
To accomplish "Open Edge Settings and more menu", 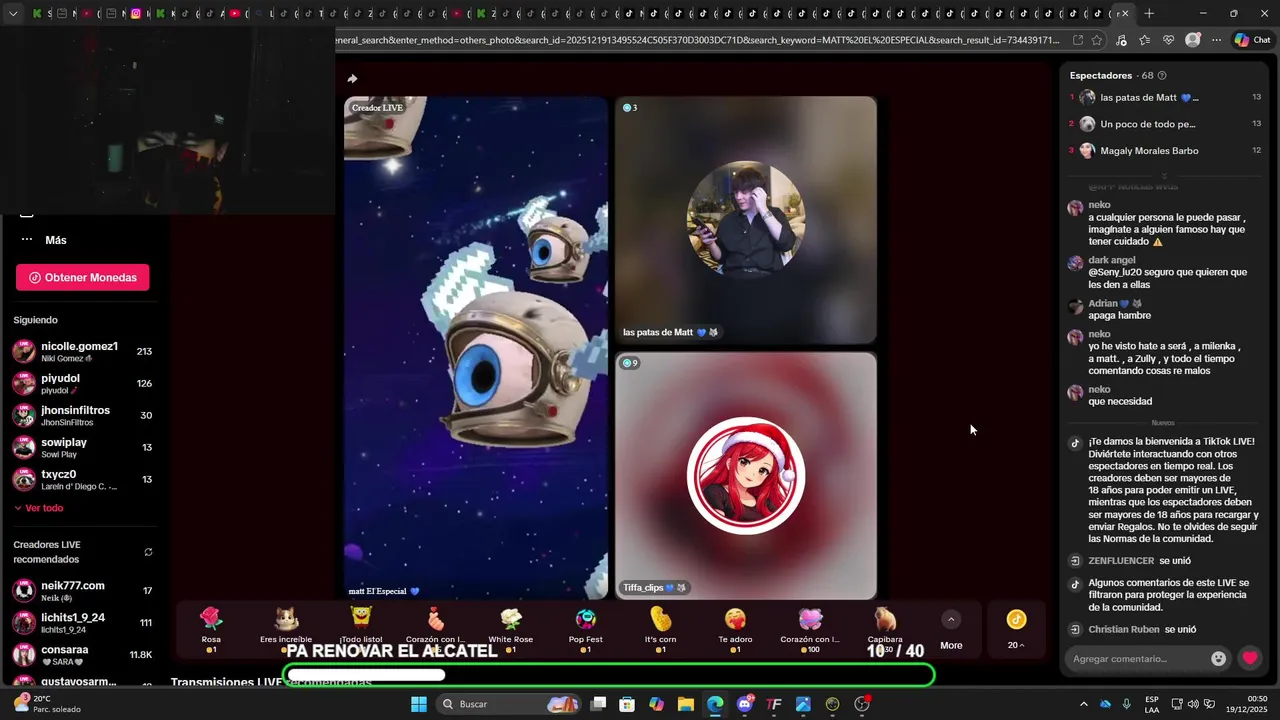I will [x=1216, y=40].
